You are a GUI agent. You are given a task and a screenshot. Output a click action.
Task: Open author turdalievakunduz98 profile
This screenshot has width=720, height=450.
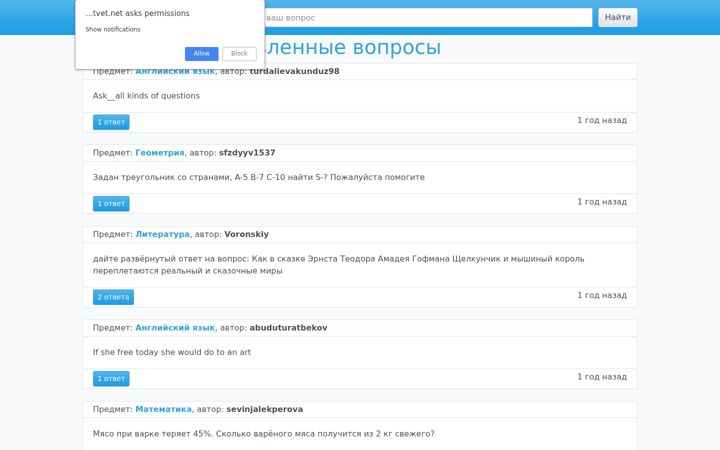(x=294, y=71)
